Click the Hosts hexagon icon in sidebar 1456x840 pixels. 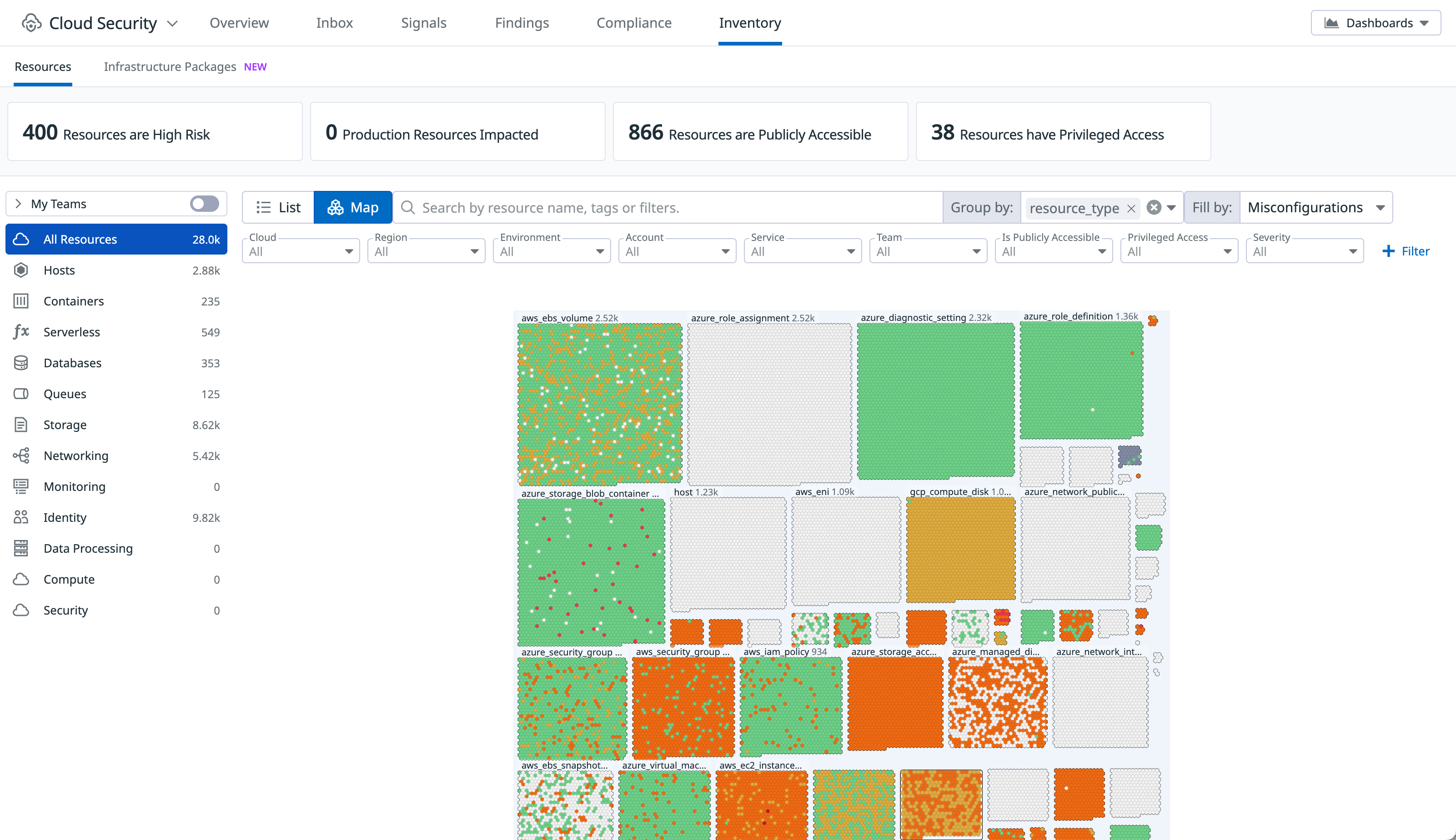(21, 270)
